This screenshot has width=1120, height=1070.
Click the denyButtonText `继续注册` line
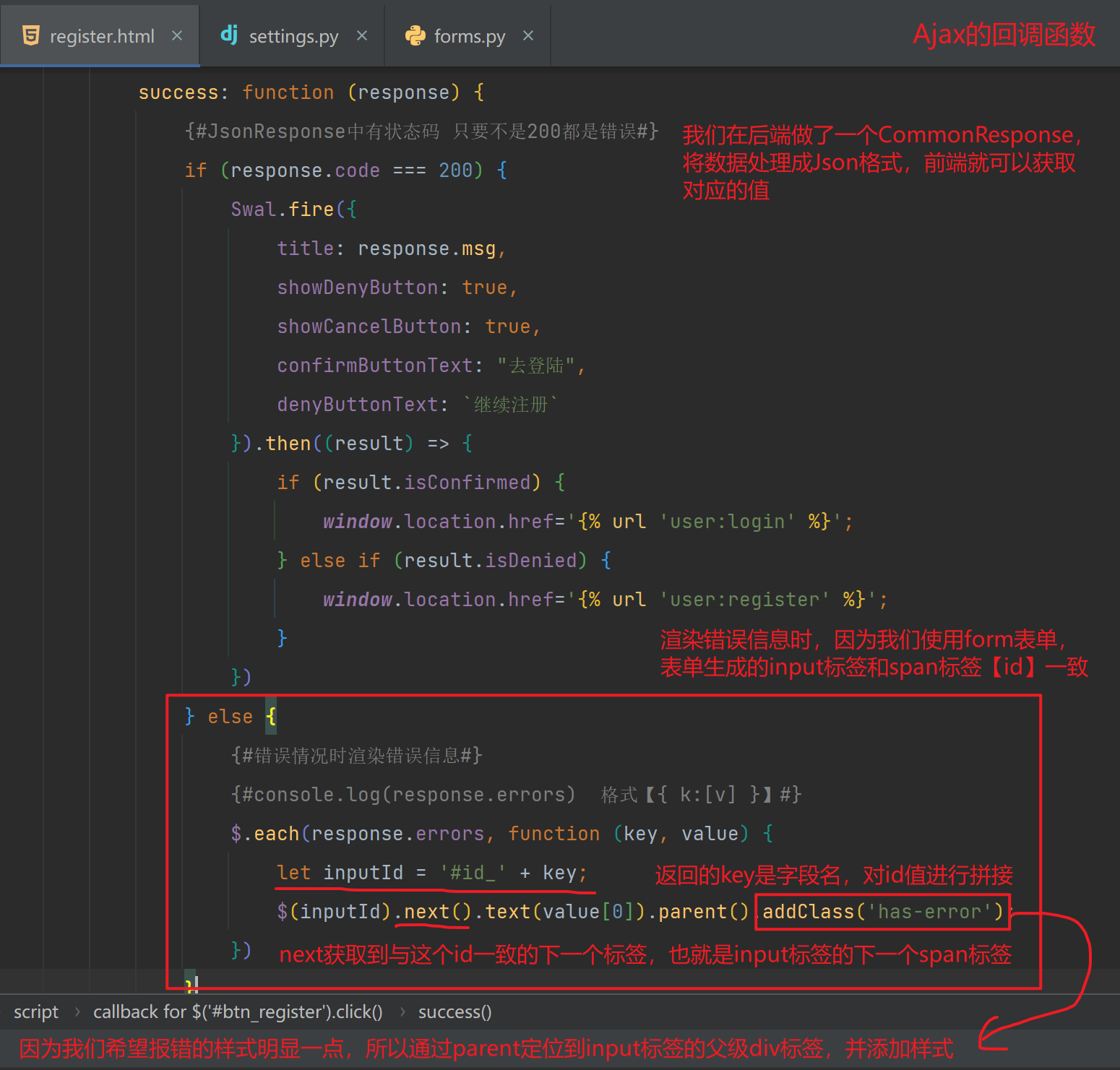pyautogui.click(x=418, y=405)
